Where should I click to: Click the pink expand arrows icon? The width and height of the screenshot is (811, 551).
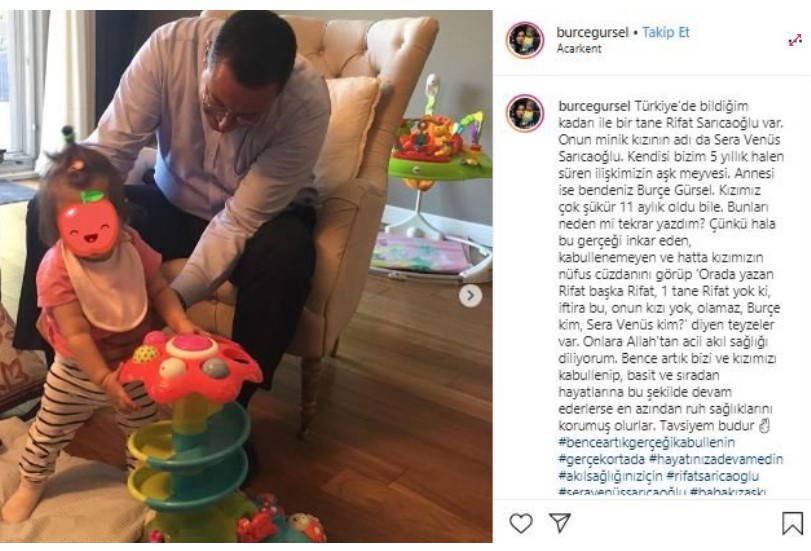point(795,40)
